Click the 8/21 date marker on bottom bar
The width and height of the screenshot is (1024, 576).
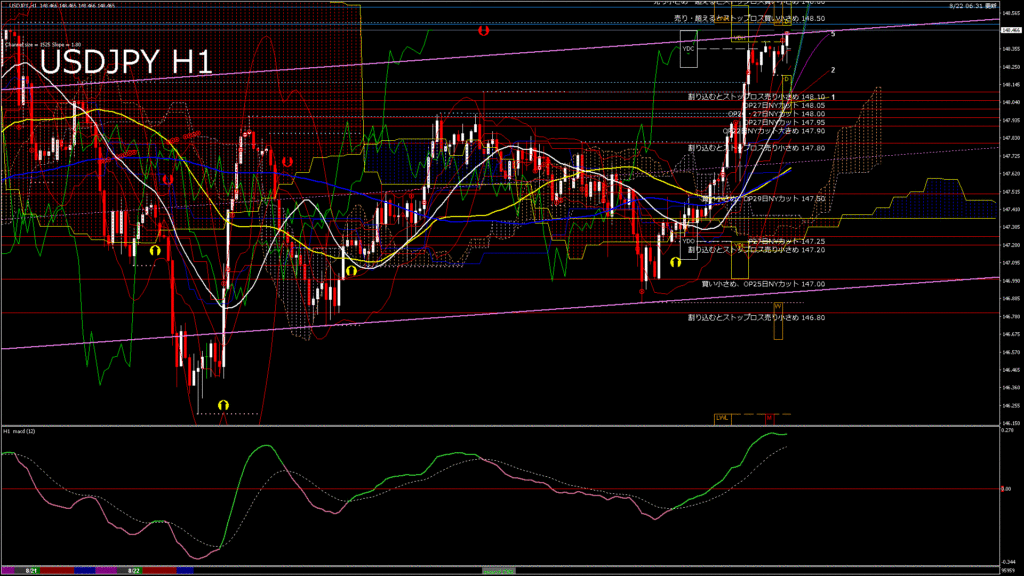[32, 571]
